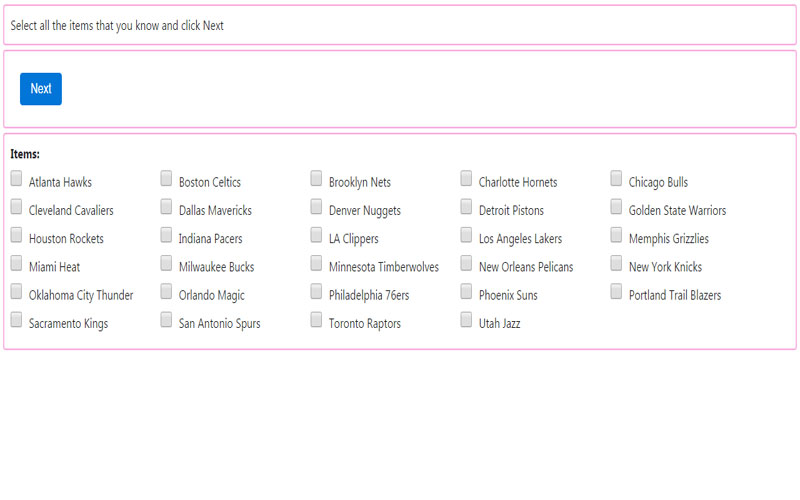Tick the Milwaukee Bucks checkbox

[x=166, y=263]
